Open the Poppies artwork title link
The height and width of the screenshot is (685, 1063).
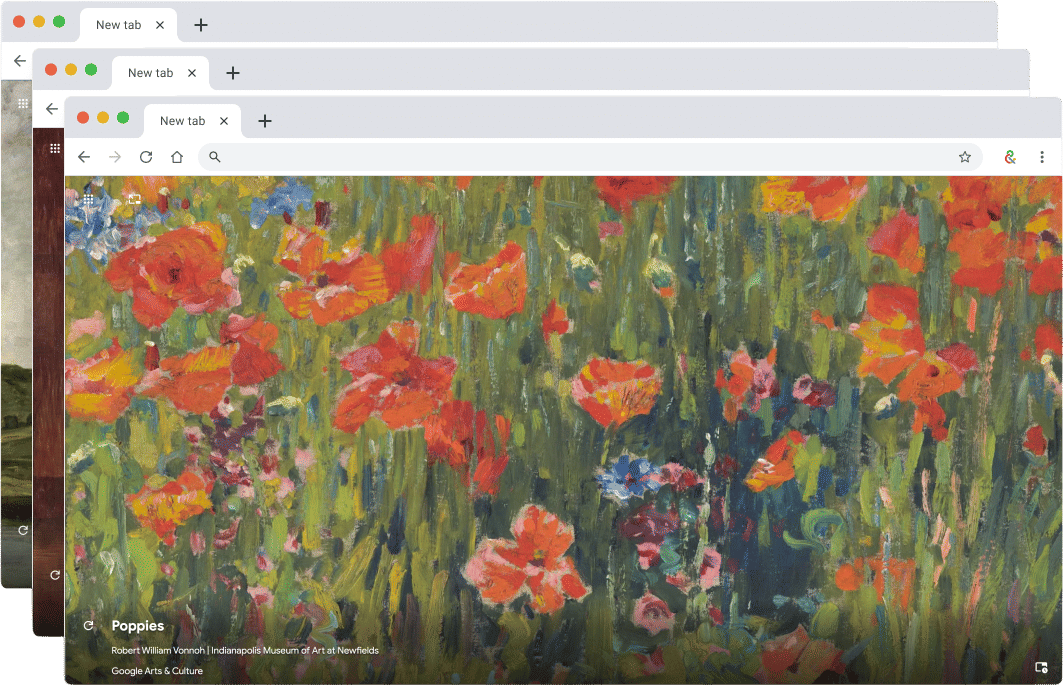coord(137,625)
